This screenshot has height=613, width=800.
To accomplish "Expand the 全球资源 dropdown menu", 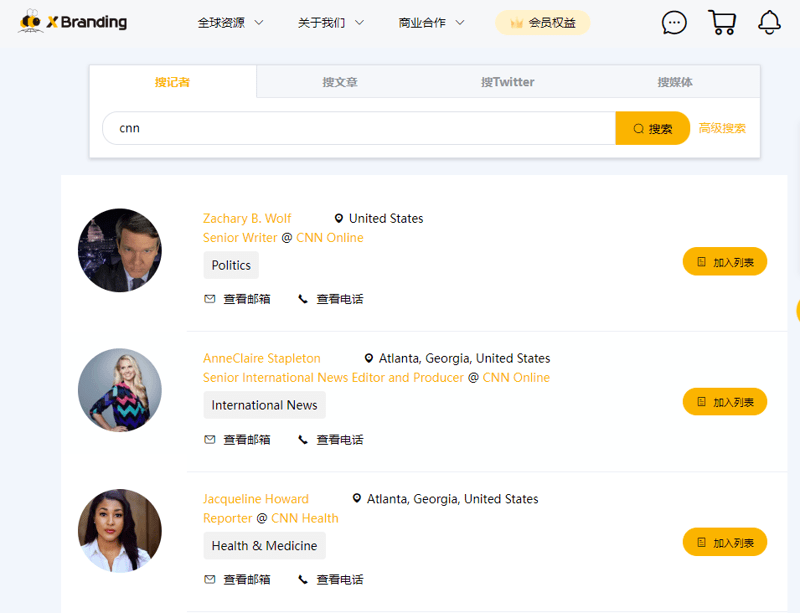I will 231,22.
